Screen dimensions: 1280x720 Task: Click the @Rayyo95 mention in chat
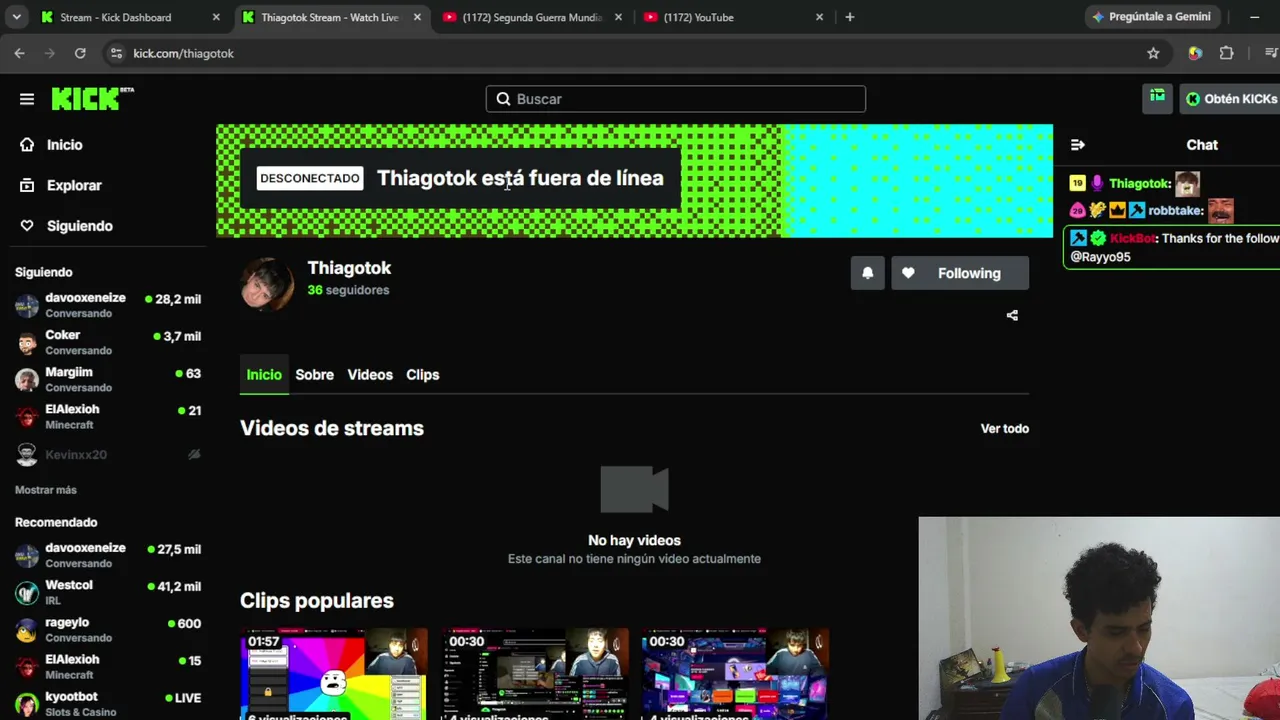pos(1101,257)
